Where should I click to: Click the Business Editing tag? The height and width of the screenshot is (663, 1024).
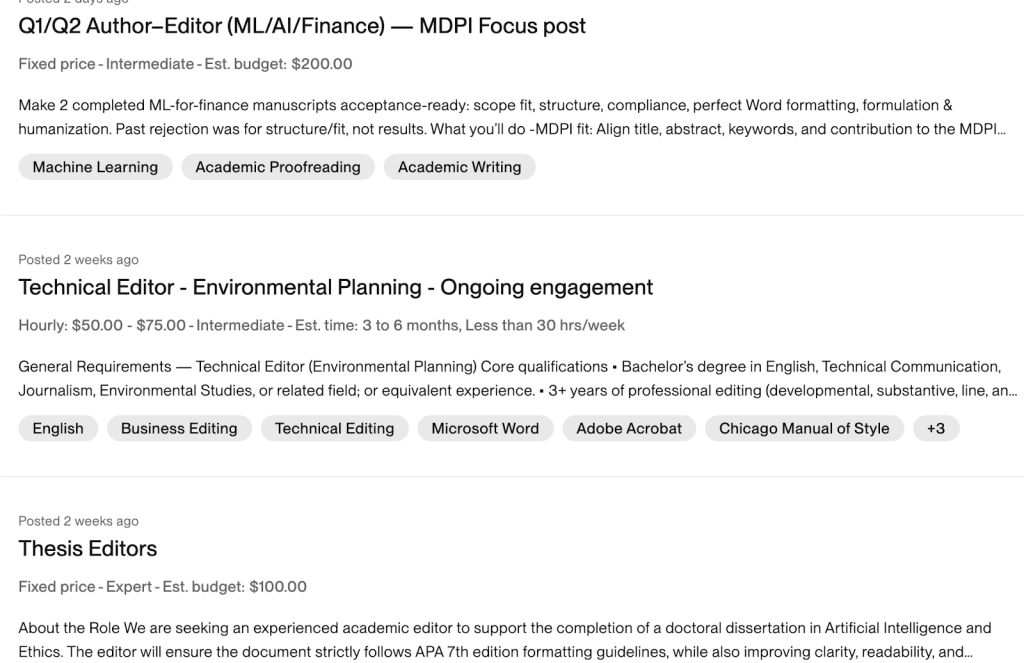pyautogui.click(x=179, y=428)
